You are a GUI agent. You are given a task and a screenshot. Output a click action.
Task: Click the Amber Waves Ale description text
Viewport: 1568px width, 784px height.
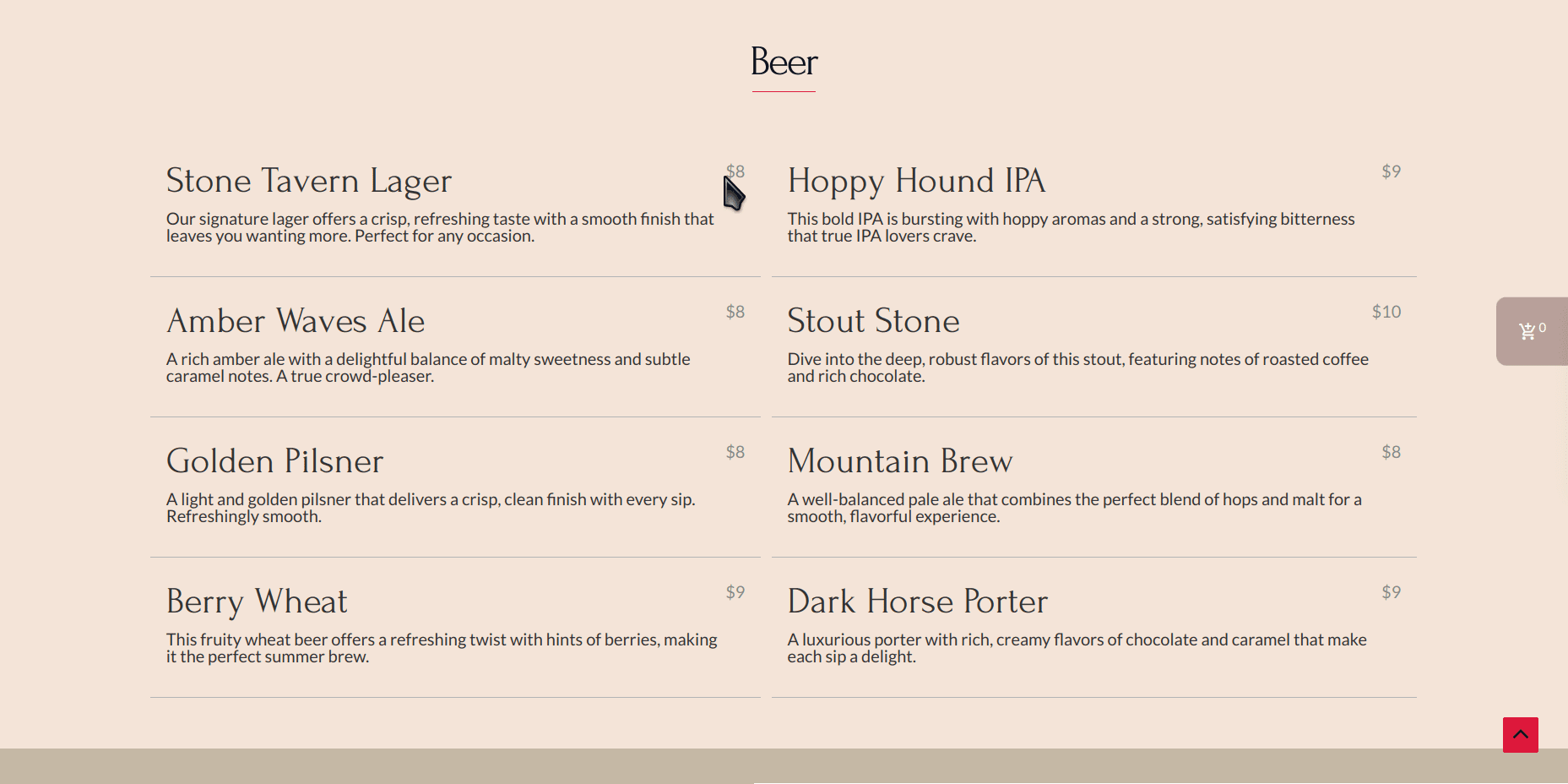click(428, 367)
